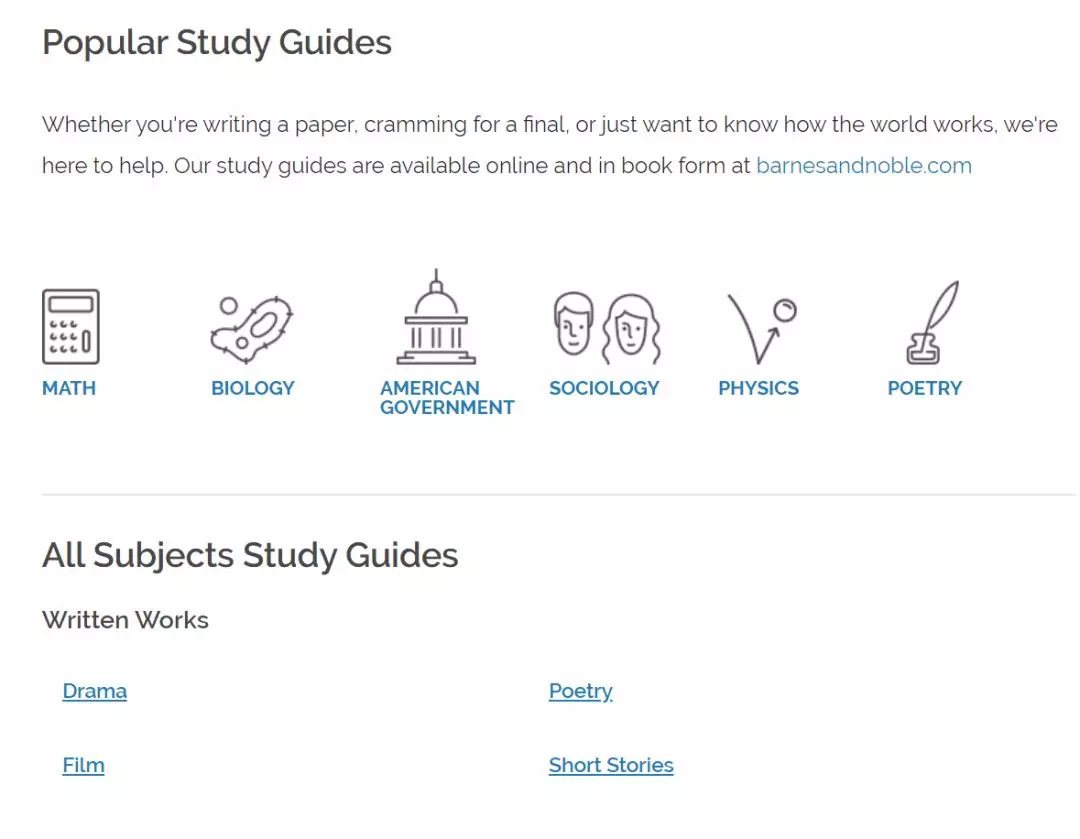This screenshot has width=1080, height=839.
Task: Open the MATH study guide label
Action: (69, 388)
